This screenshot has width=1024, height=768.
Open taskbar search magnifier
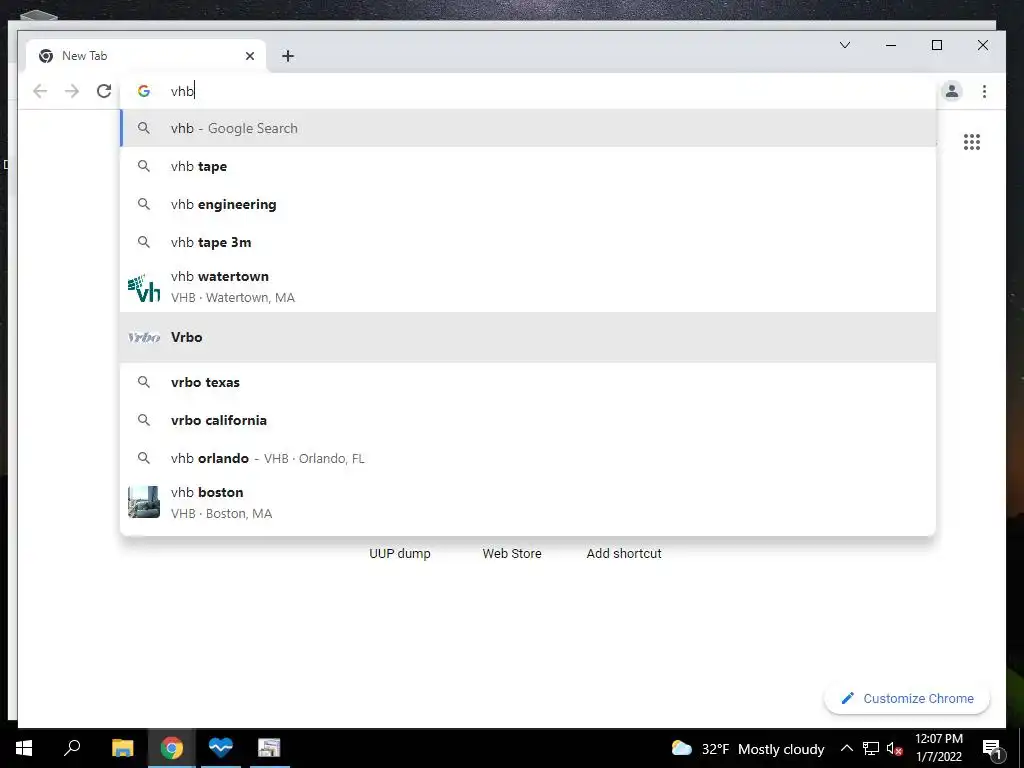(x=72, y=748)
